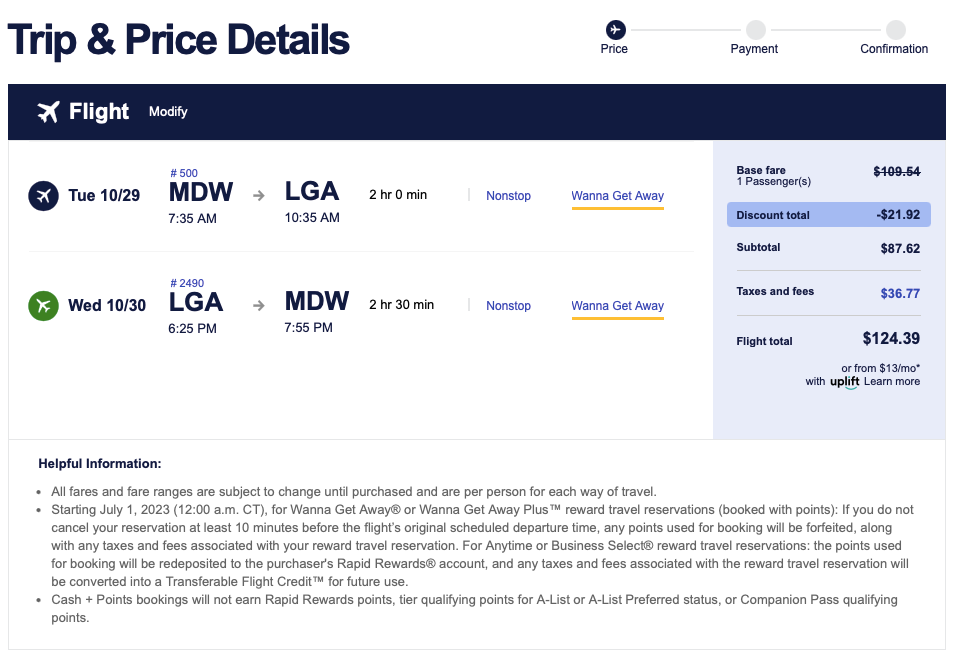
Task: Click the highlighted Discount total row
Action: pos(828,215)
